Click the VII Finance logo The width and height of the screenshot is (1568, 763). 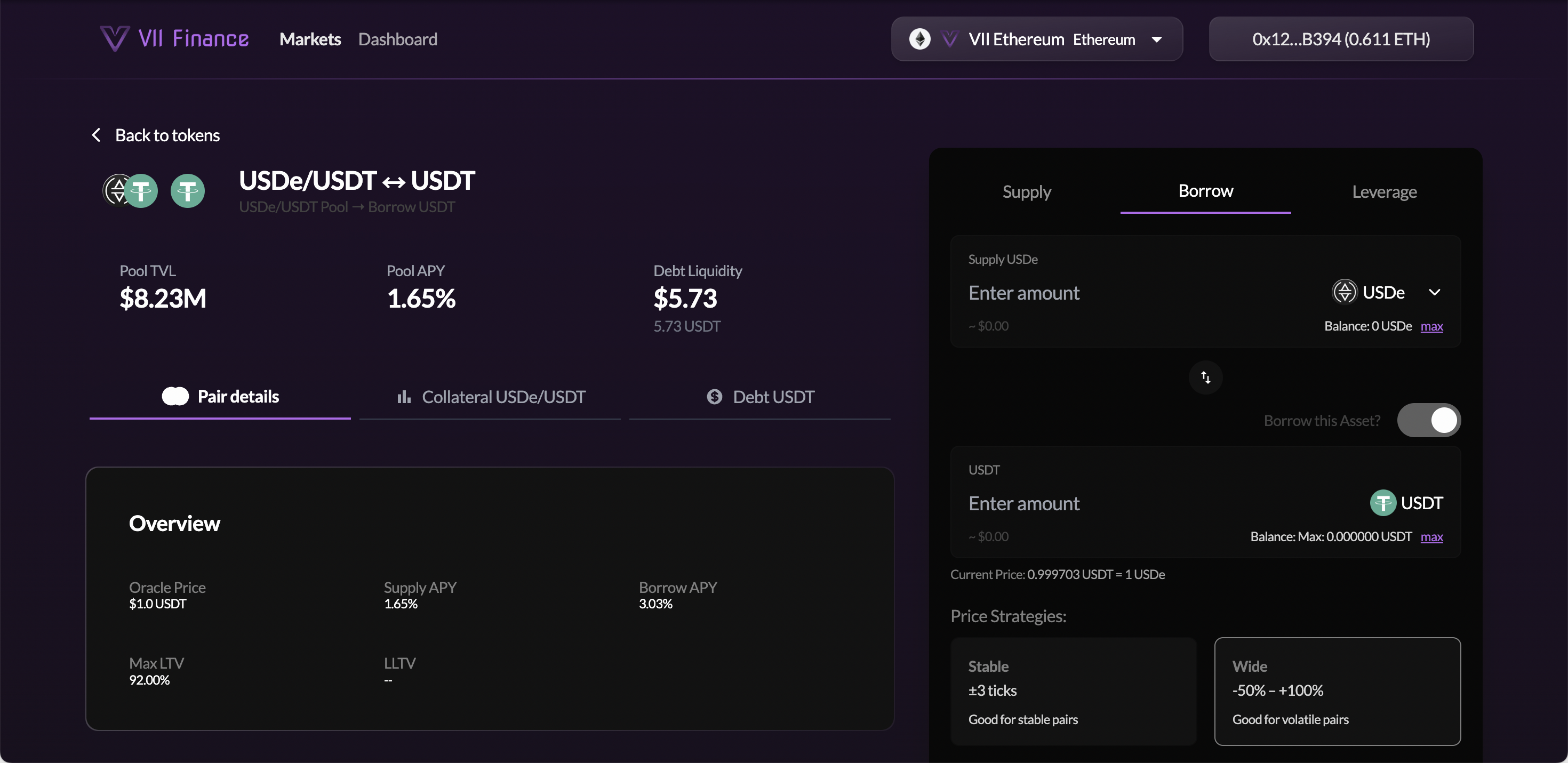175,38
